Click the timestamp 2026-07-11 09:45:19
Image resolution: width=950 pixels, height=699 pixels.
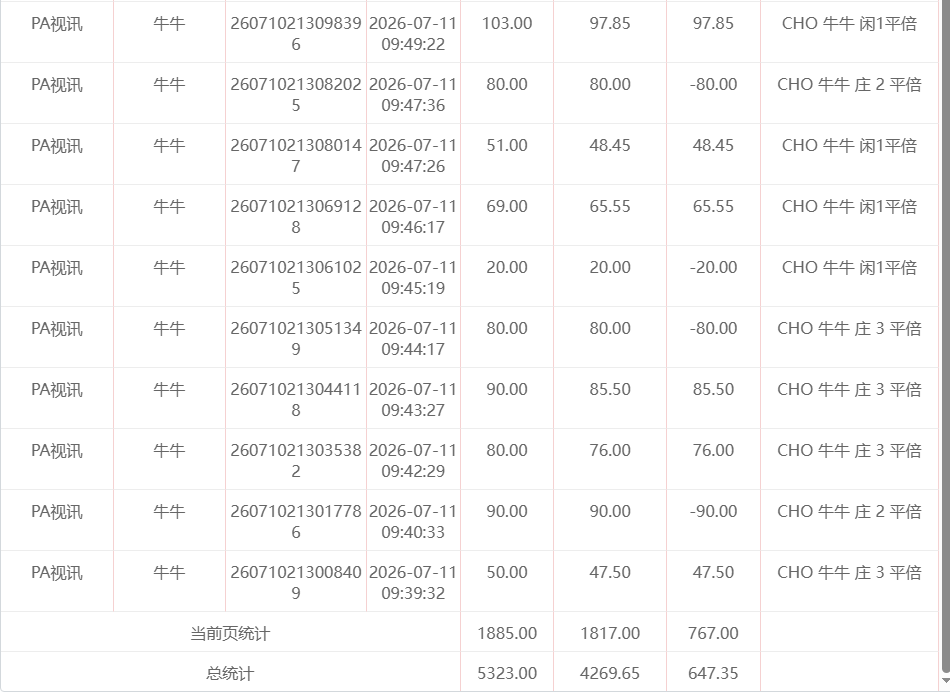coord(413,277)
